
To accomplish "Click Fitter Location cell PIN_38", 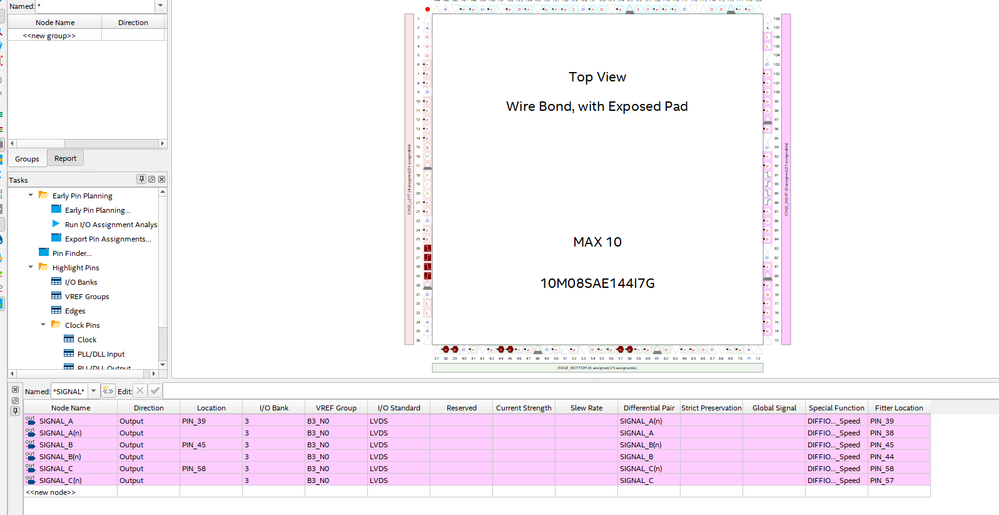I will click(x=899, y=433).
